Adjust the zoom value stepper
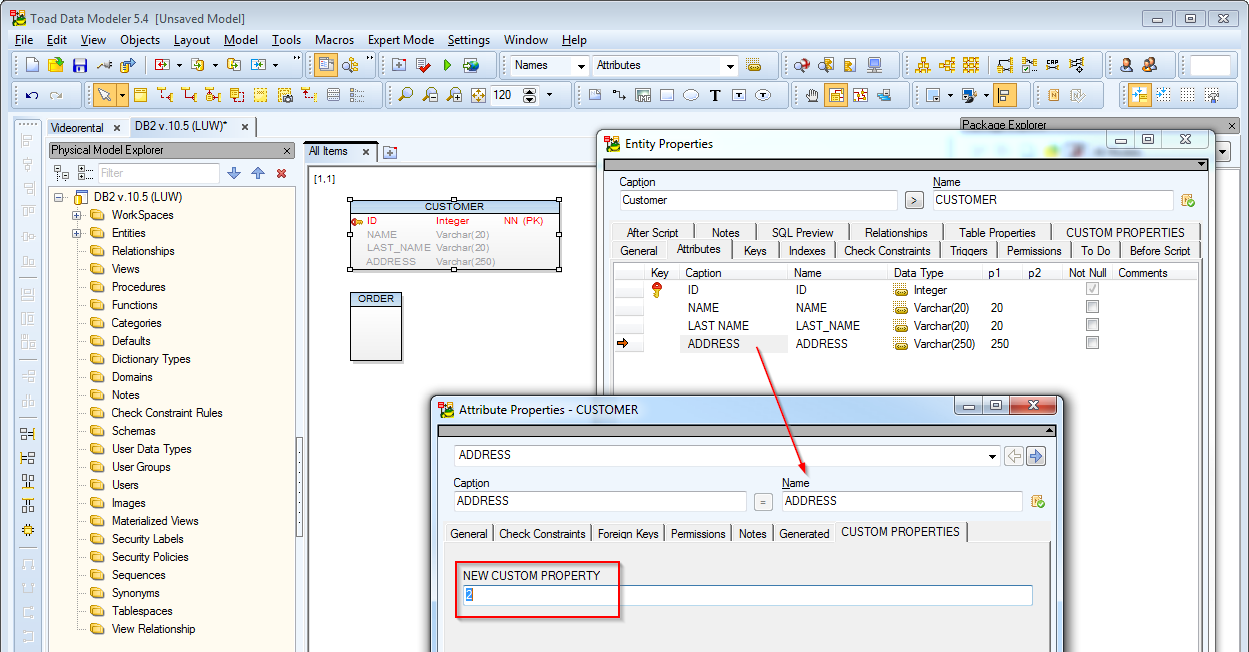This screenshot has height=652, width=1249. click(530, 95)
